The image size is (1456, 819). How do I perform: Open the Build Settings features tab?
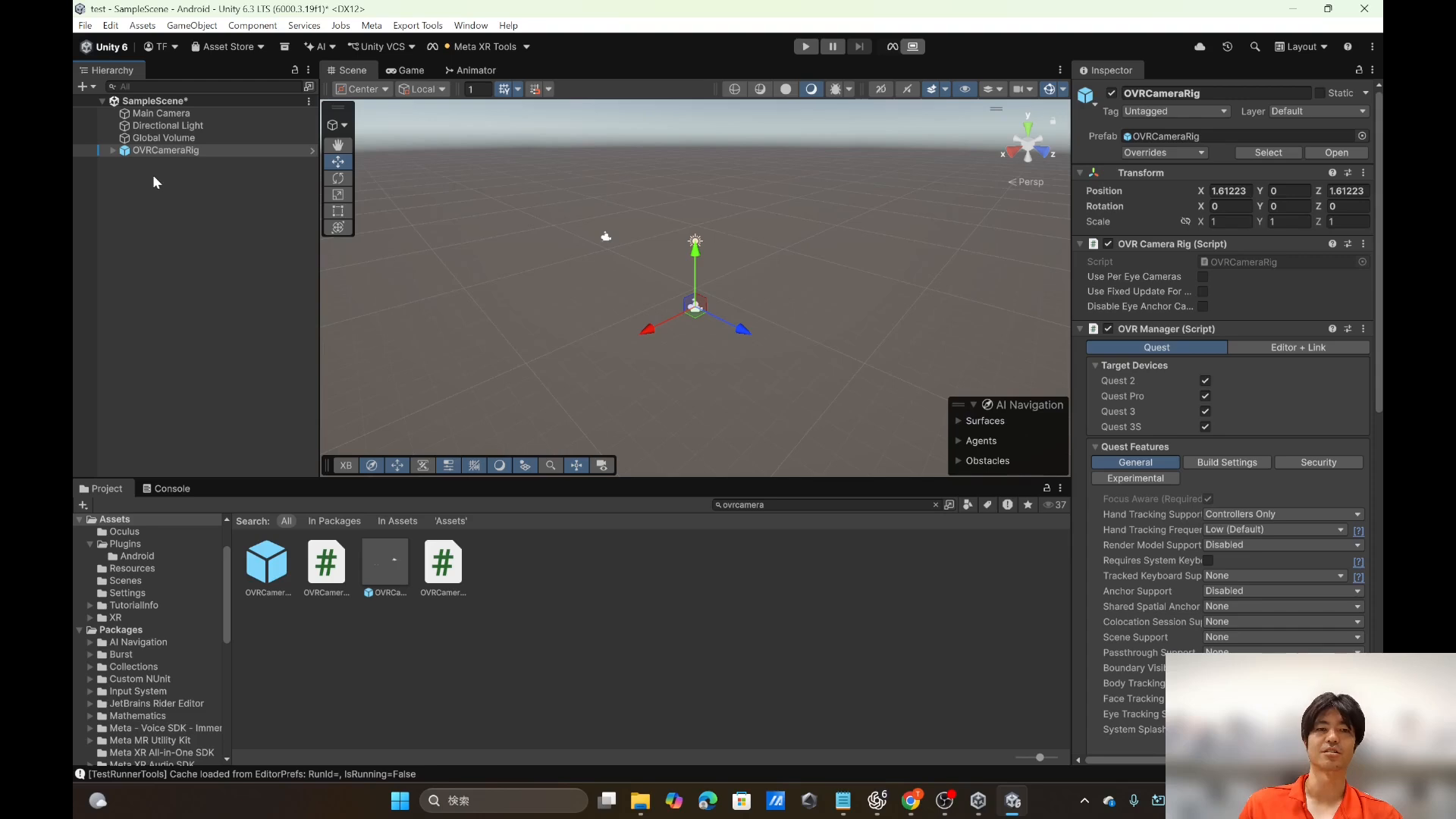click(1227, 463)
